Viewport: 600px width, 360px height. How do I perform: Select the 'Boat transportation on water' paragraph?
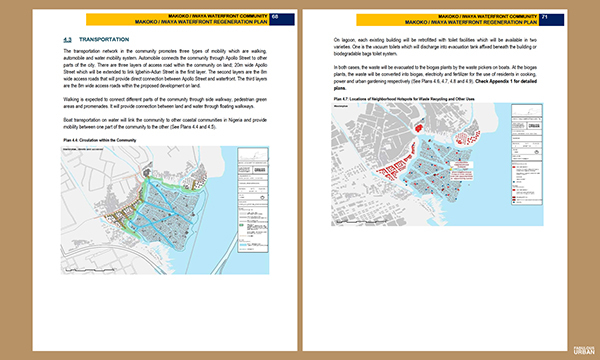[x=165, y=124]
